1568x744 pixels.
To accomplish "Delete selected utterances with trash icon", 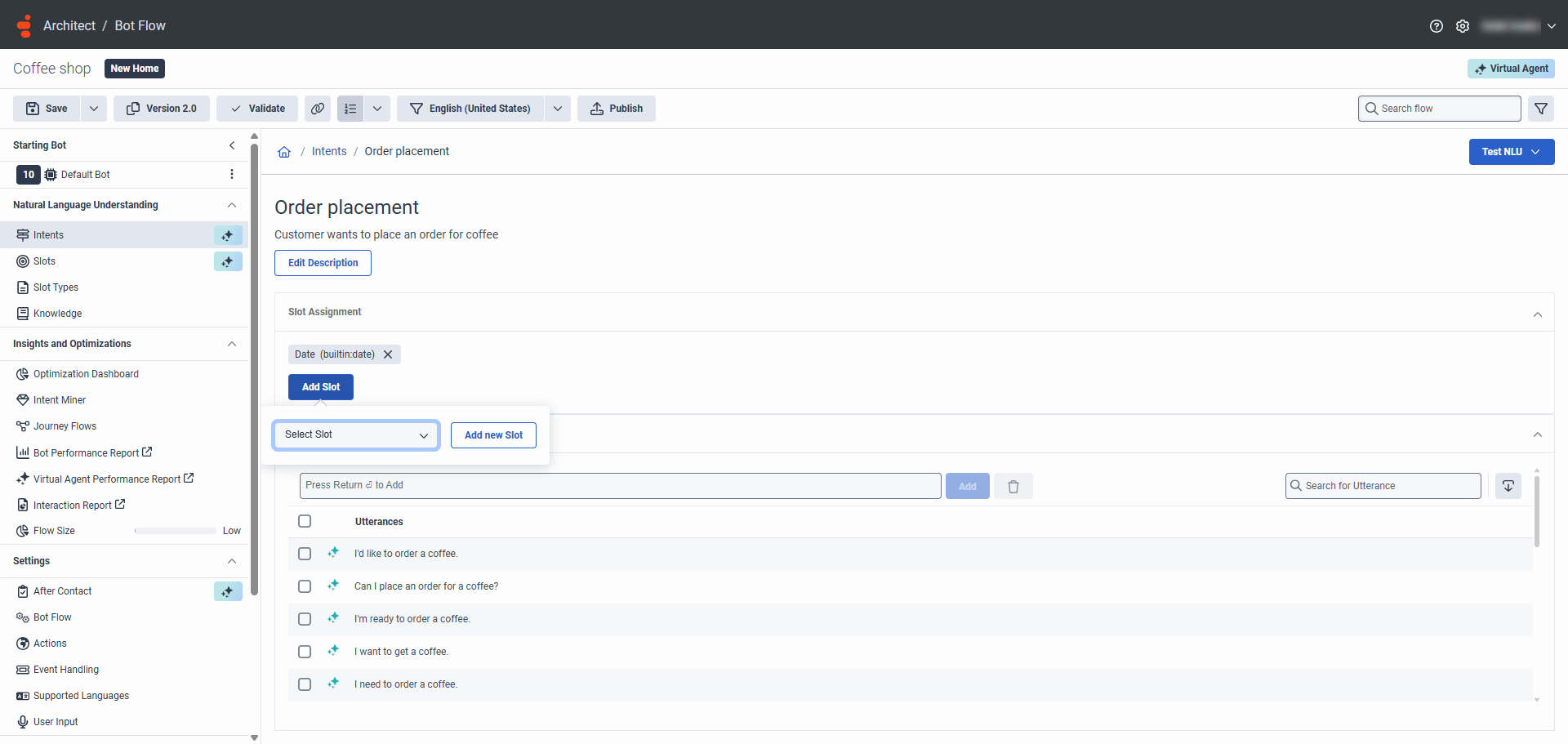I will pos(1013,487).
